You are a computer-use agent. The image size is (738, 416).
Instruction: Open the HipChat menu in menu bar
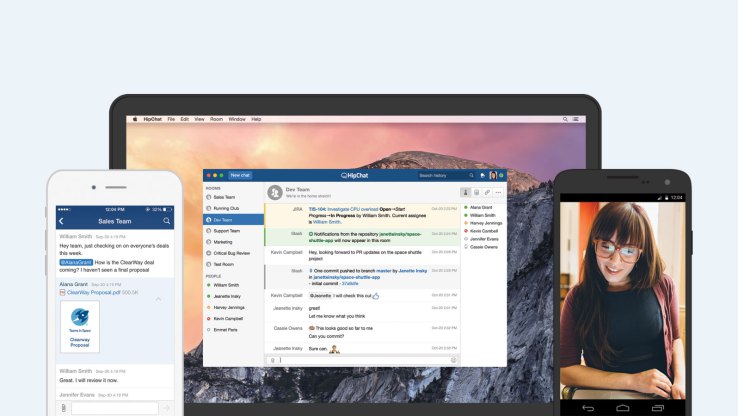tap(152, 120)
